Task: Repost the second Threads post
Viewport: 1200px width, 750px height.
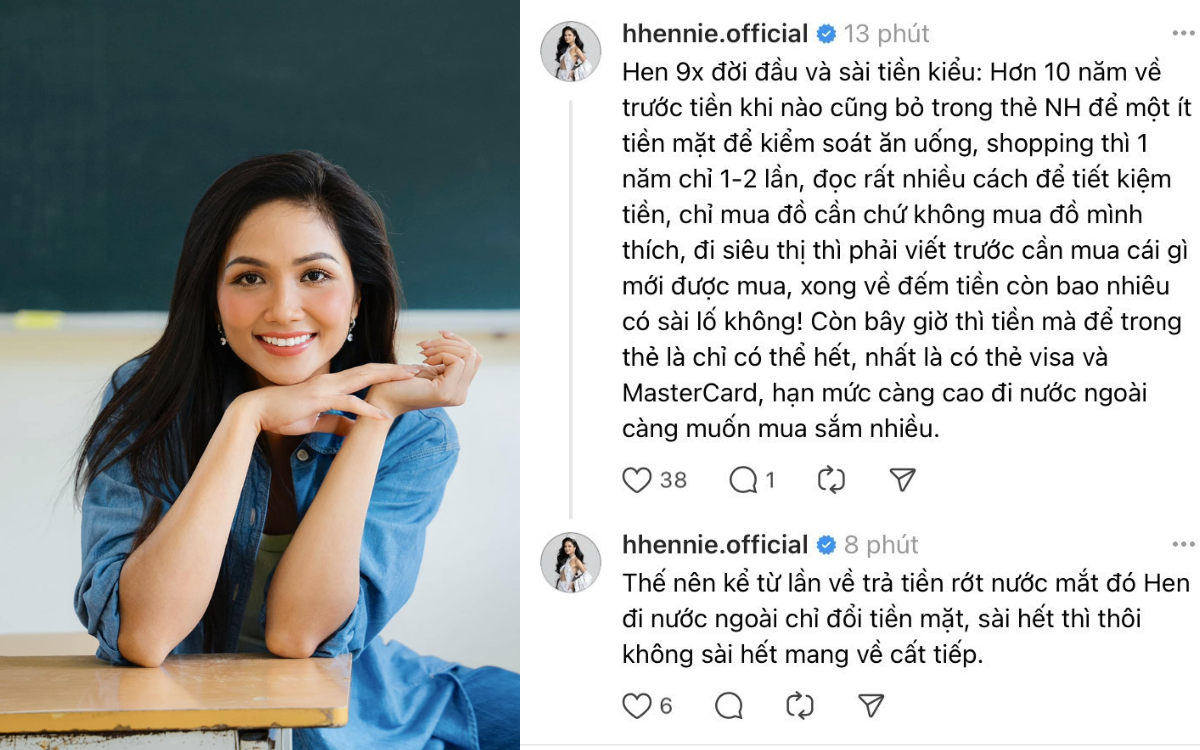Action: [x=800, y=706]
